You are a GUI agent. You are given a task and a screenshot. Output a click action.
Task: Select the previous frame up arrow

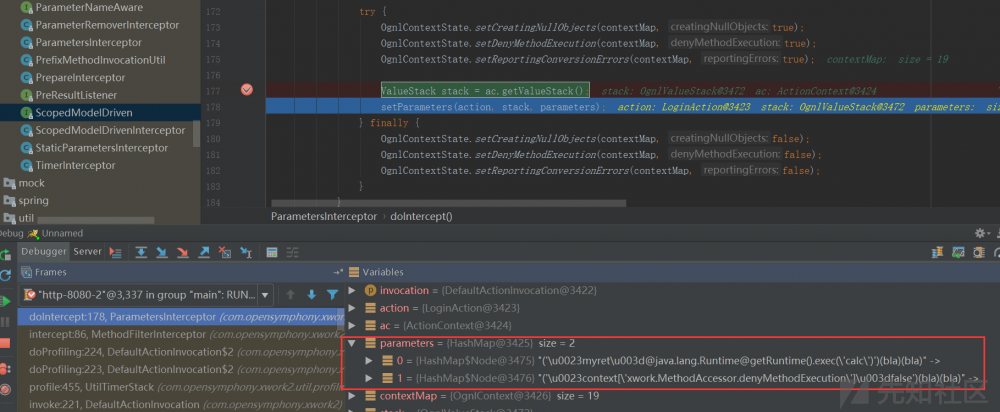tap(291, 295)
